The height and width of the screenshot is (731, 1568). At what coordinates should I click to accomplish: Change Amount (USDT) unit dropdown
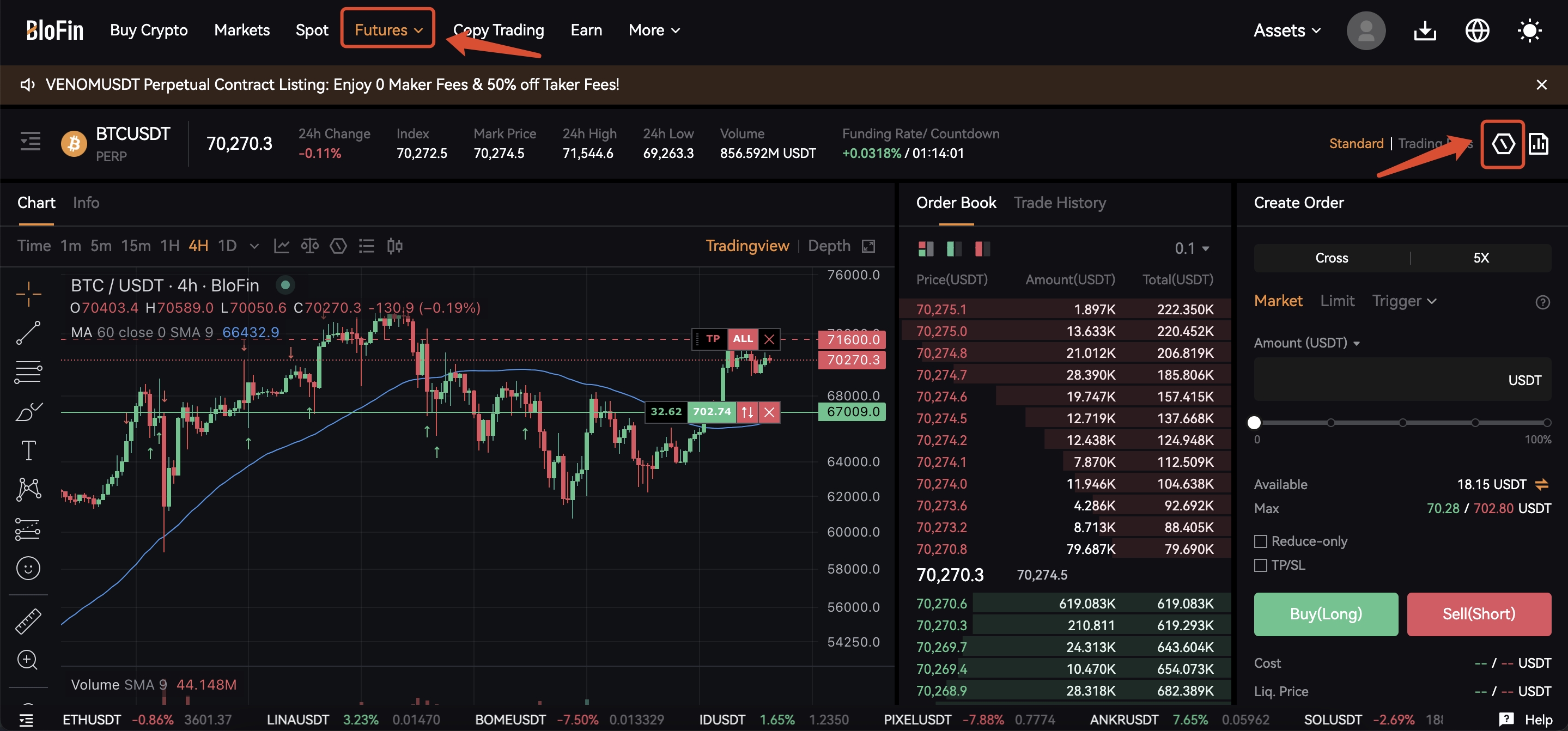(1306, 343)
